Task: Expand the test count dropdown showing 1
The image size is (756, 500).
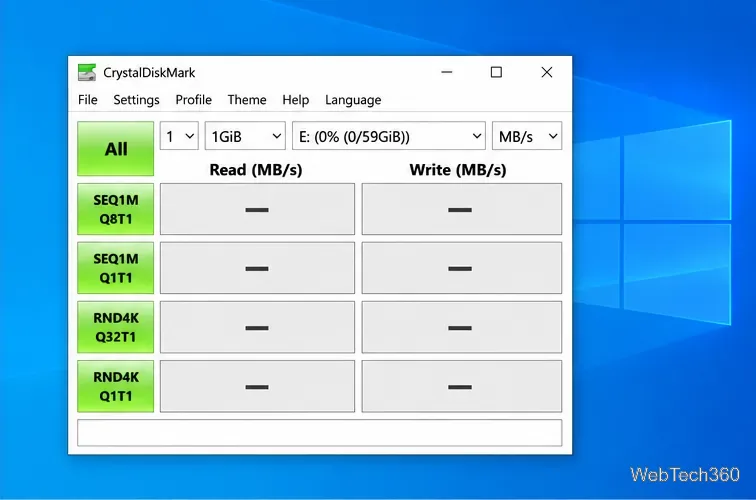Action: 179,136
